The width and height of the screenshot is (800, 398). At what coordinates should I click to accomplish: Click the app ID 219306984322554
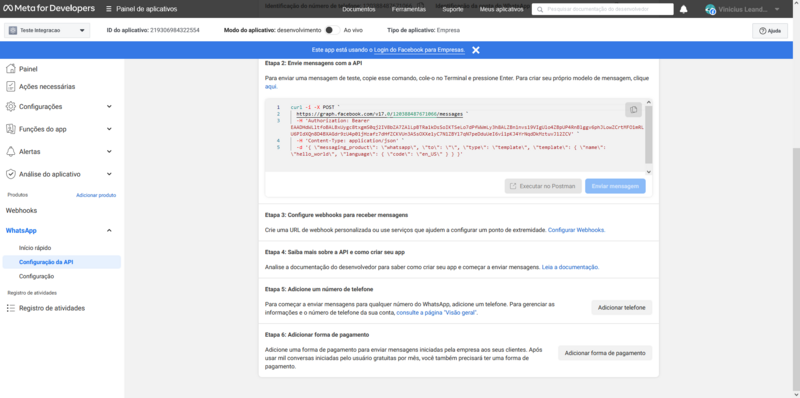point(174,30)
